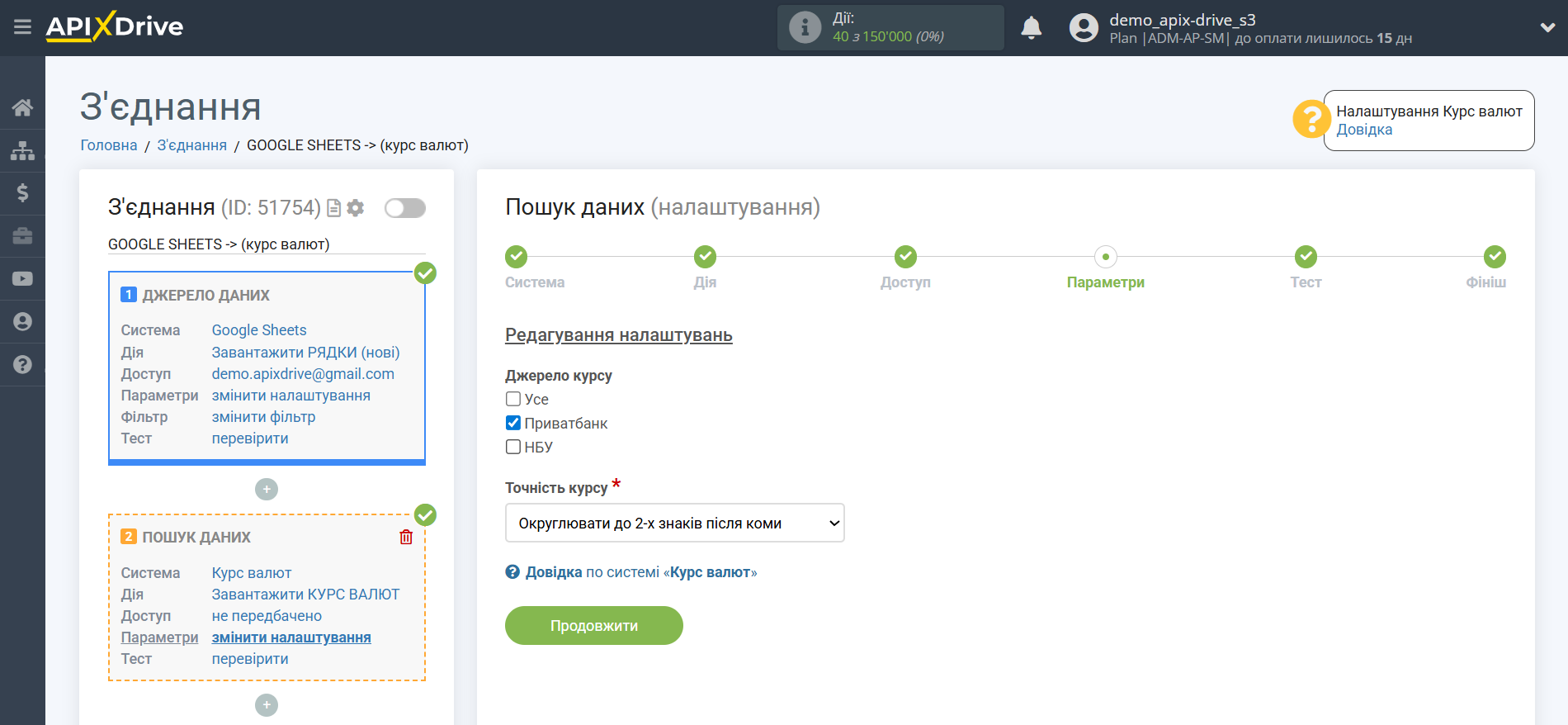Open the briefcase sidebar icon
This screenshot has height=725, width=1568.
(x=22, y=236)
